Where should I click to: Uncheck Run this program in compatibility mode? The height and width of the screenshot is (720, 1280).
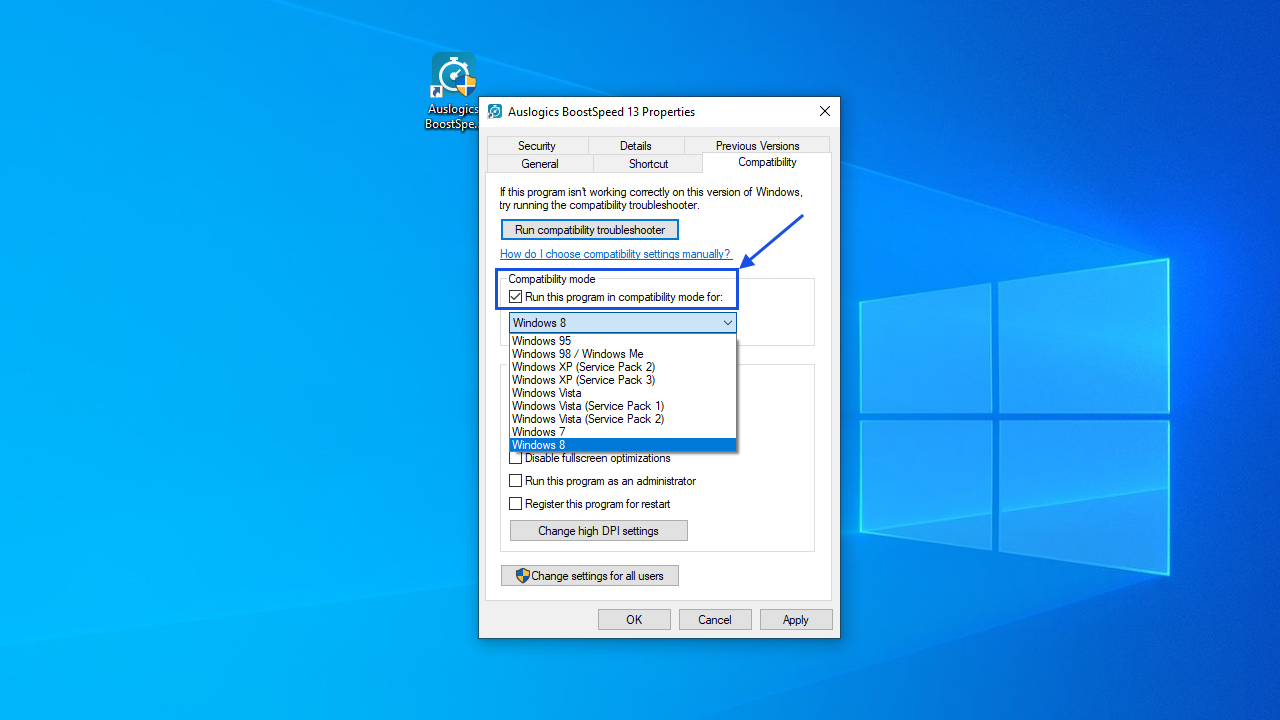click(516, 297)
